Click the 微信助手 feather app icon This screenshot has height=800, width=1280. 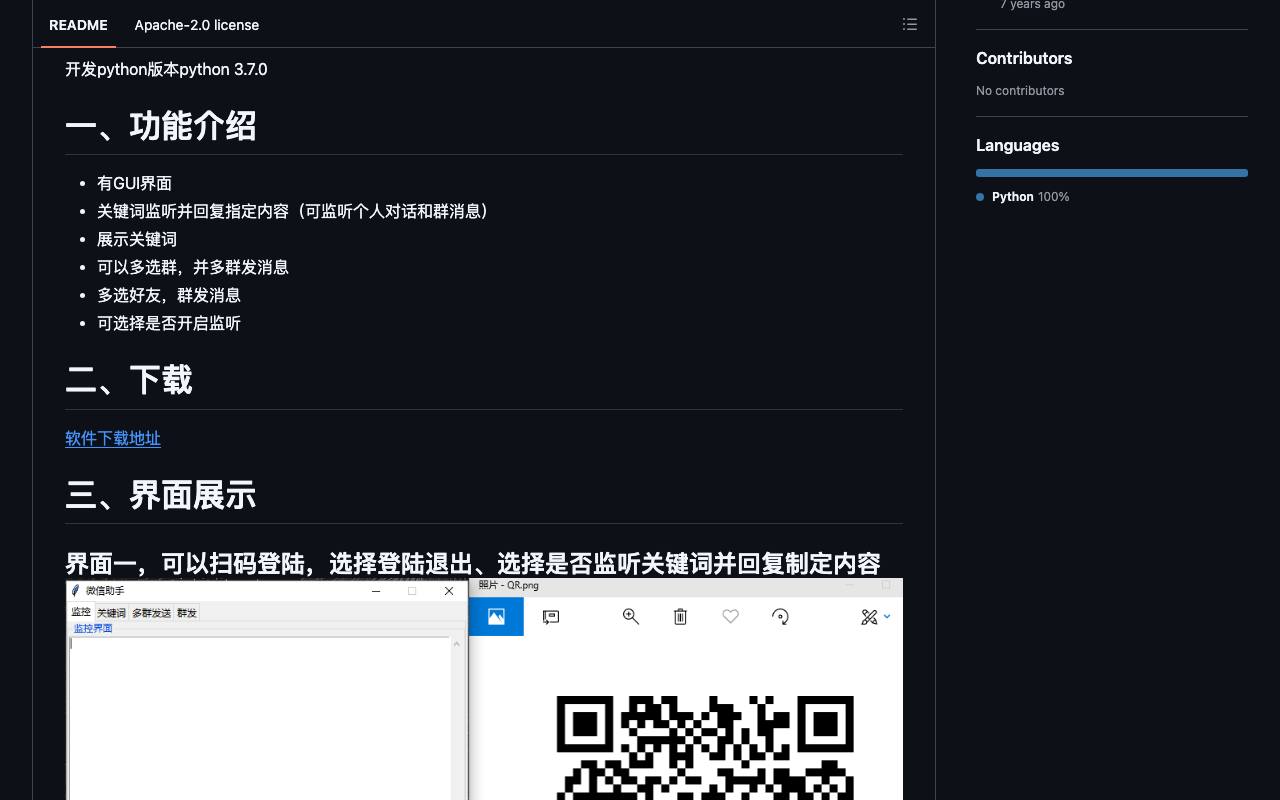pyautogui.click(x=75, y=591)
